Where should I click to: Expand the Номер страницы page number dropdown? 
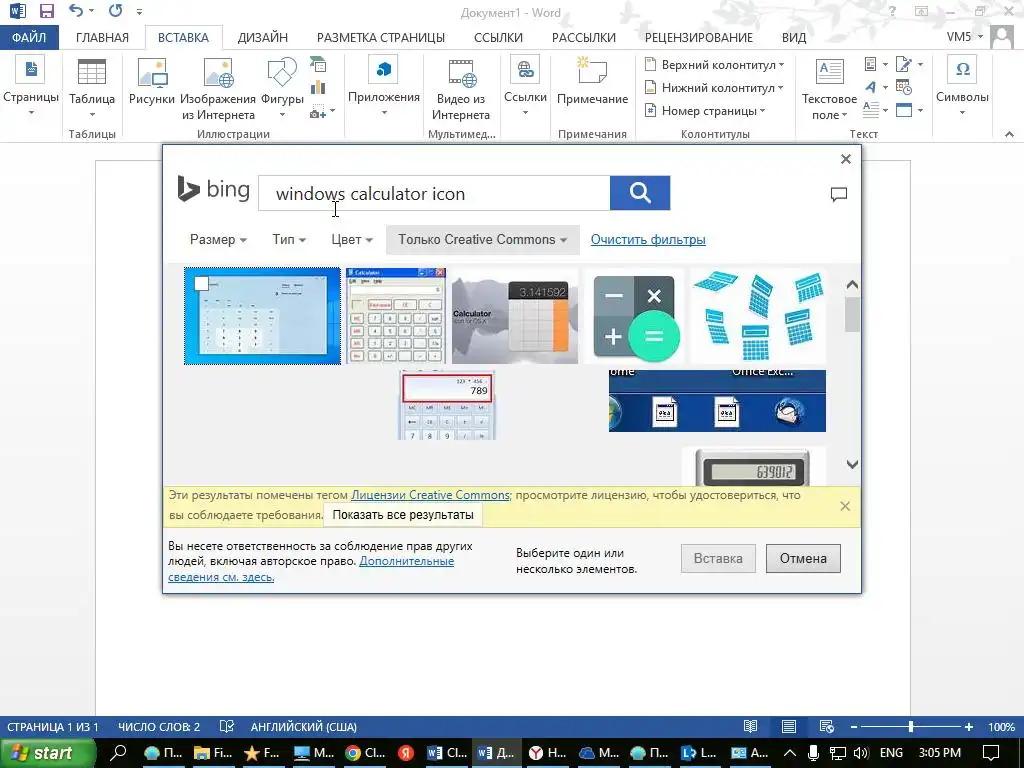704,111
